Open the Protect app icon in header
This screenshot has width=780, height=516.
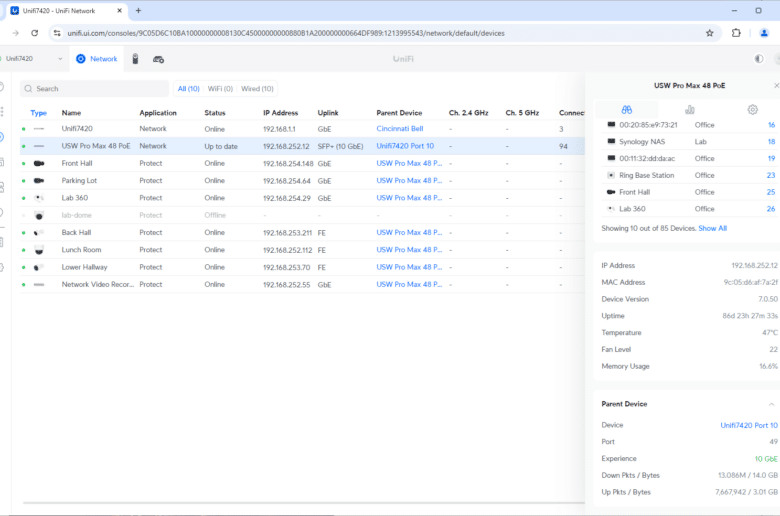click(x=135, y=59)
